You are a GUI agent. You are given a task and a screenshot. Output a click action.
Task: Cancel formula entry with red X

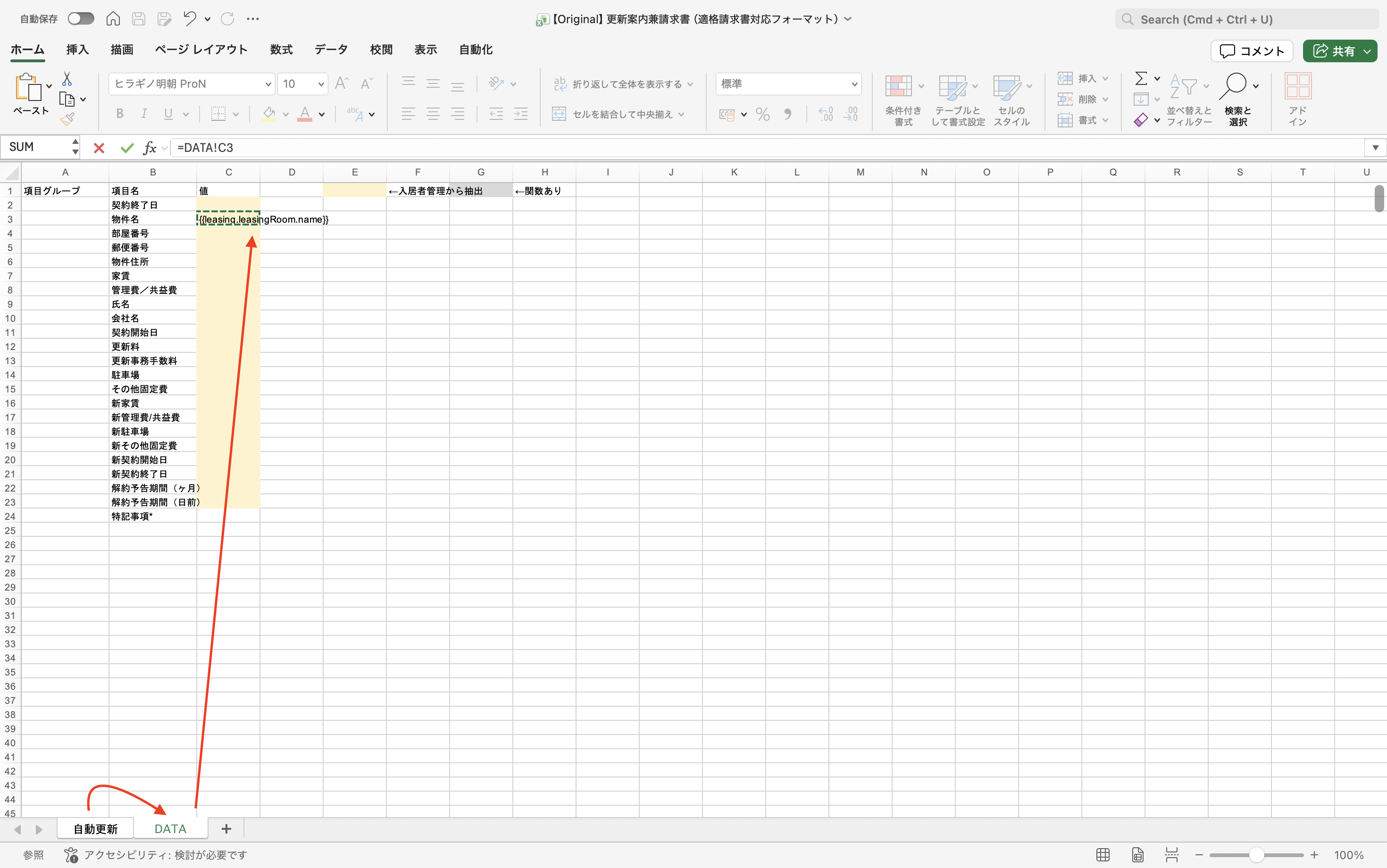point(99,148)
